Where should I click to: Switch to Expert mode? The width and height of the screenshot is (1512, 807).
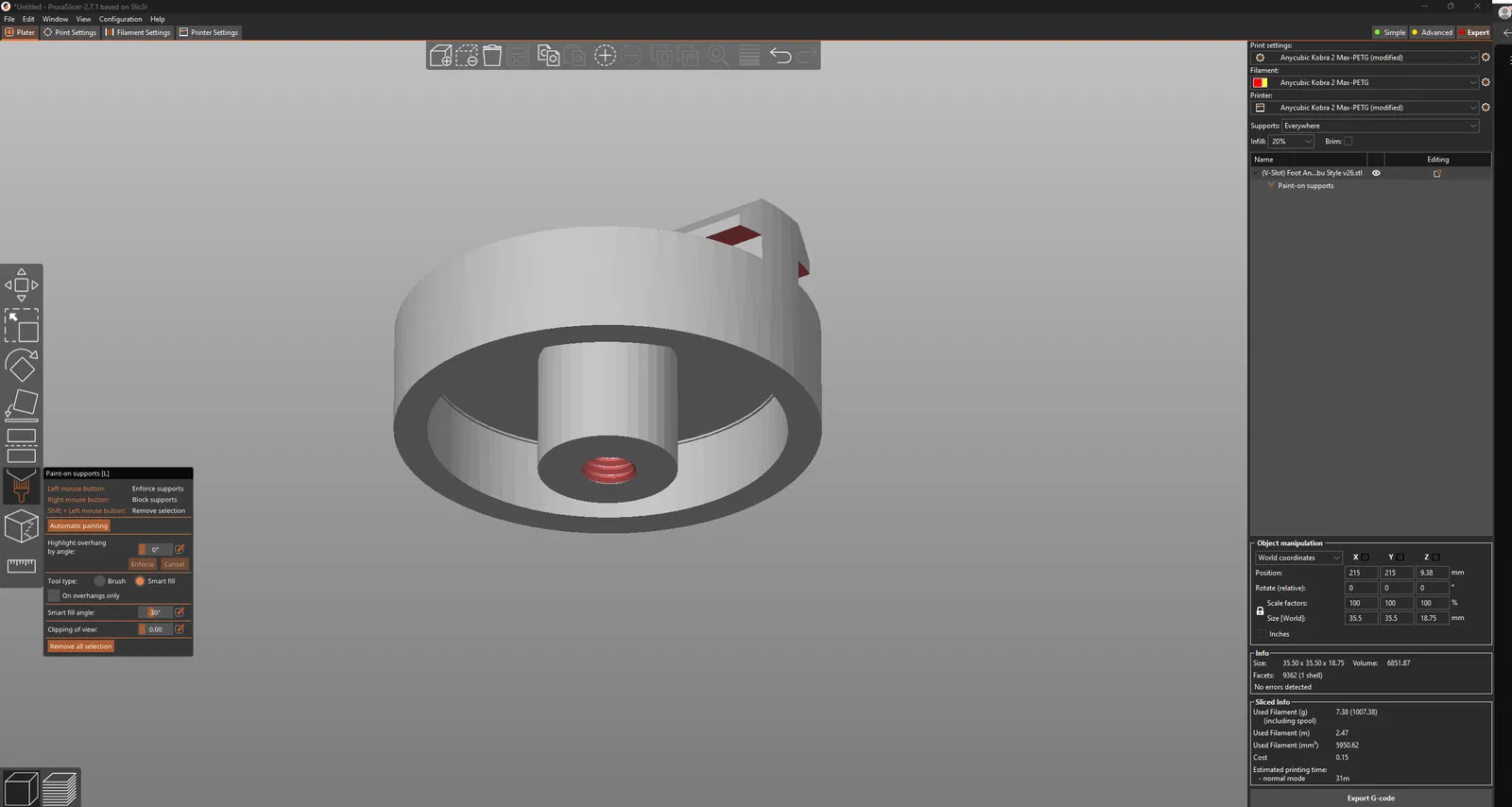1474,32
